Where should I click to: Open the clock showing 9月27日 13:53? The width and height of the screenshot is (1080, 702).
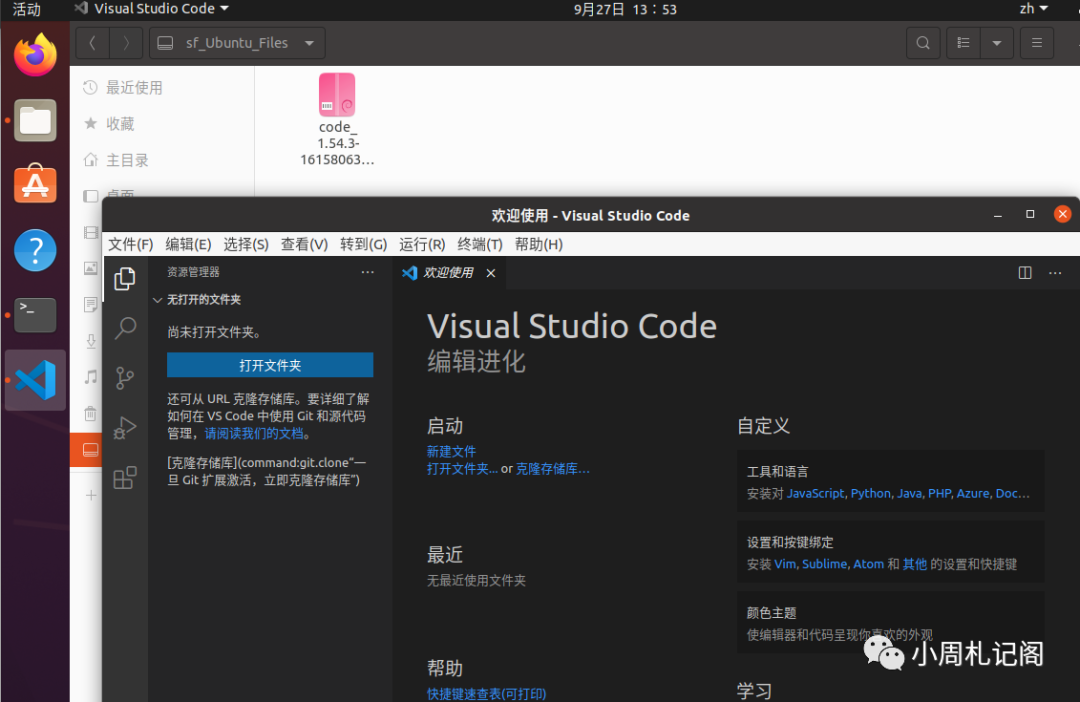click(x=625, y=9)
